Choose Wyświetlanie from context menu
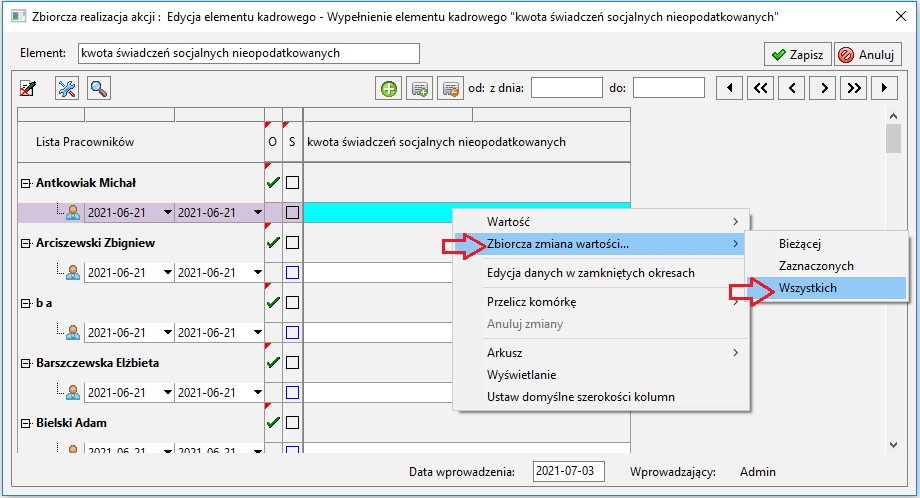 [x=601, y=375]
